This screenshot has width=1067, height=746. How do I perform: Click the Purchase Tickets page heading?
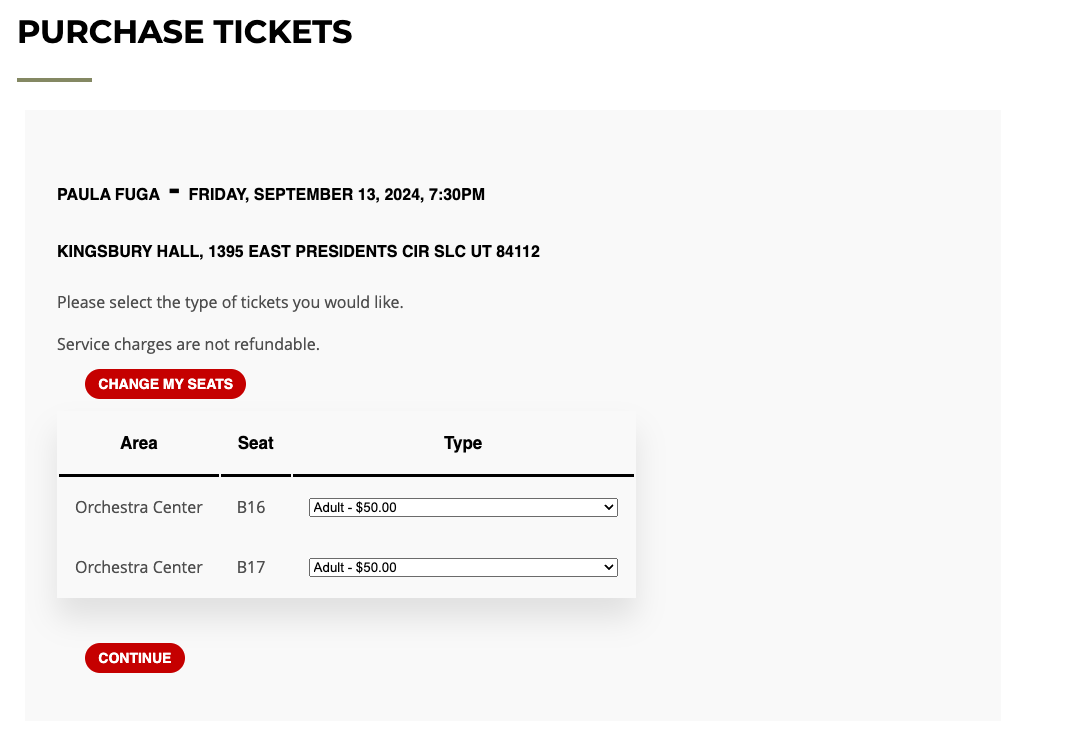click(x=184, y=32)
